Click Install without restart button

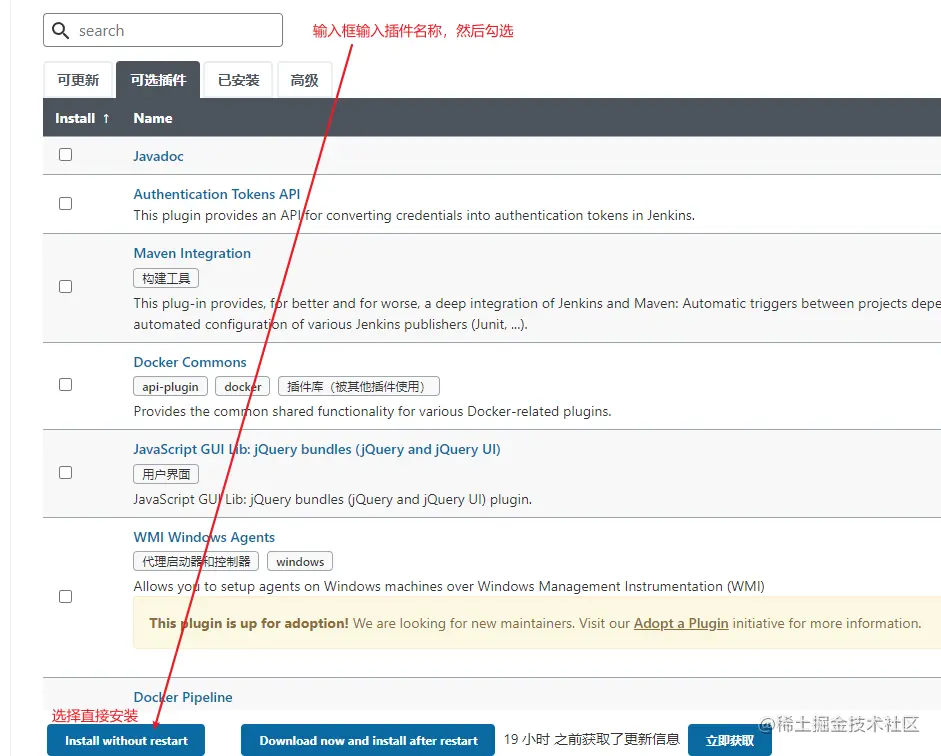click(x=126, y=740)
